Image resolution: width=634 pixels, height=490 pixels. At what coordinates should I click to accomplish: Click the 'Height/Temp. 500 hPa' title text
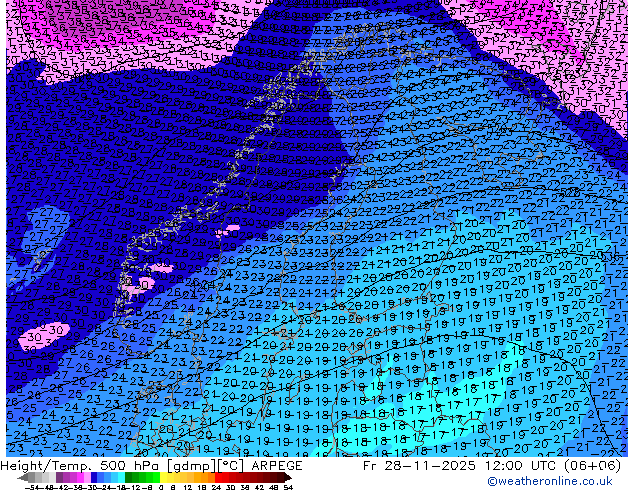point(82,466)
